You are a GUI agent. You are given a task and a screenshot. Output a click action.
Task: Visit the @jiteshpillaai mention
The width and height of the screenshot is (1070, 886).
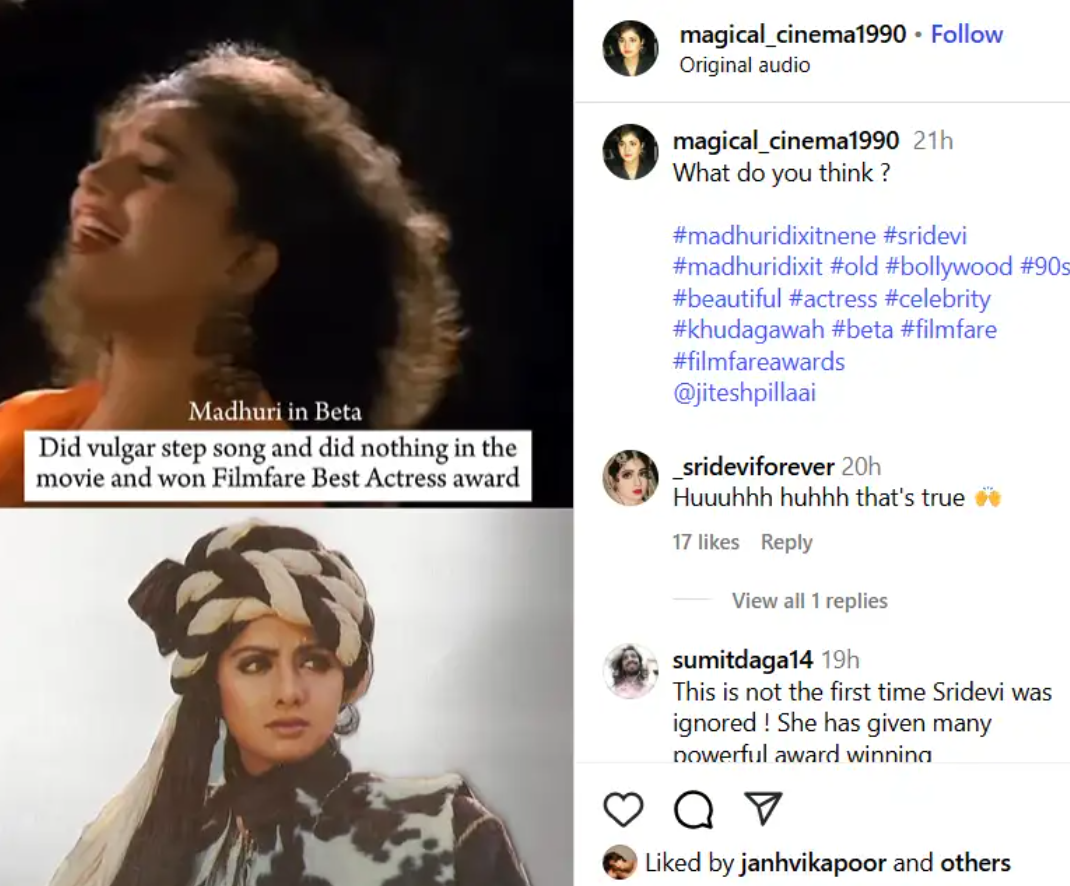[x=744, y=393]
